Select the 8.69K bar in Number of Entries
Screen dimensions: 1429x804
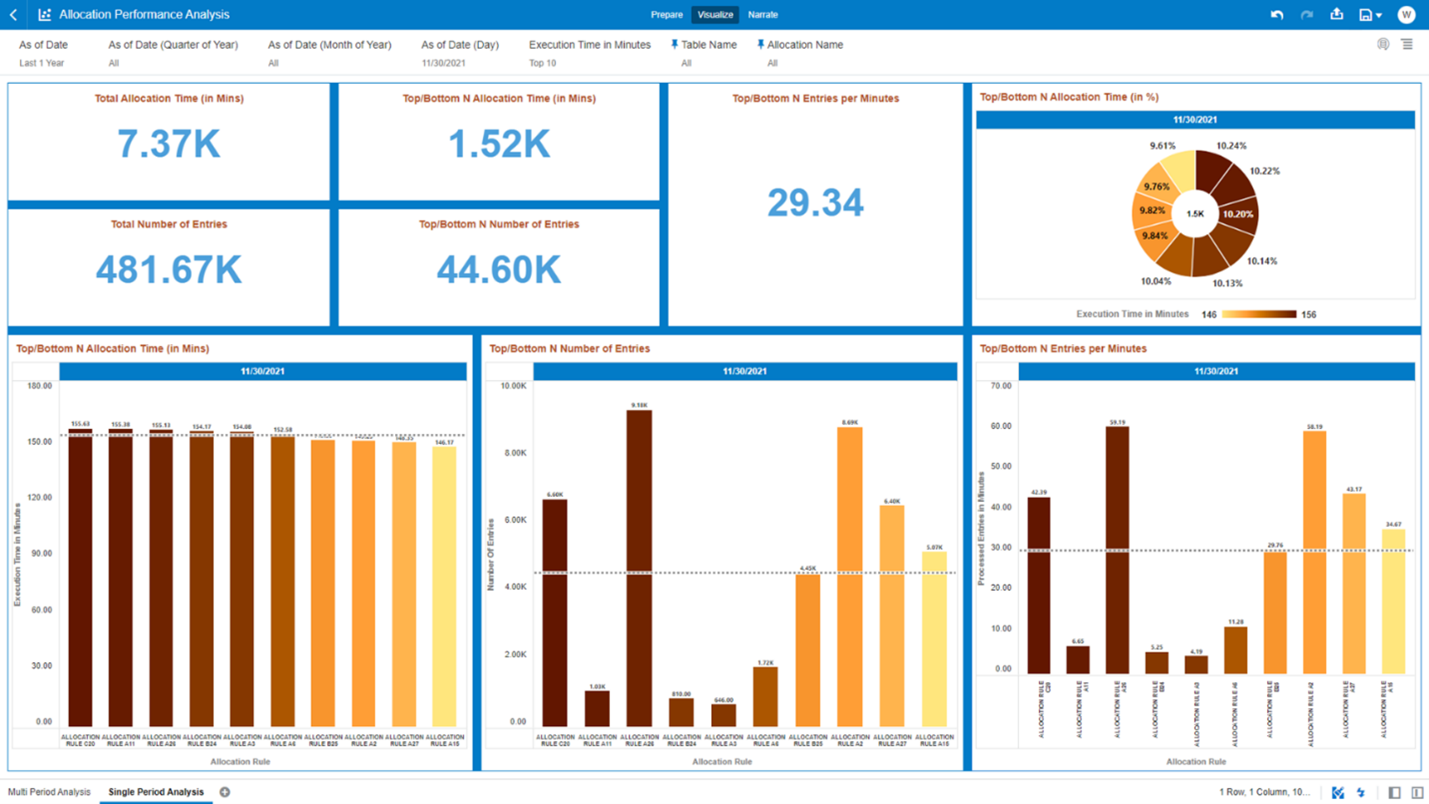850,577
